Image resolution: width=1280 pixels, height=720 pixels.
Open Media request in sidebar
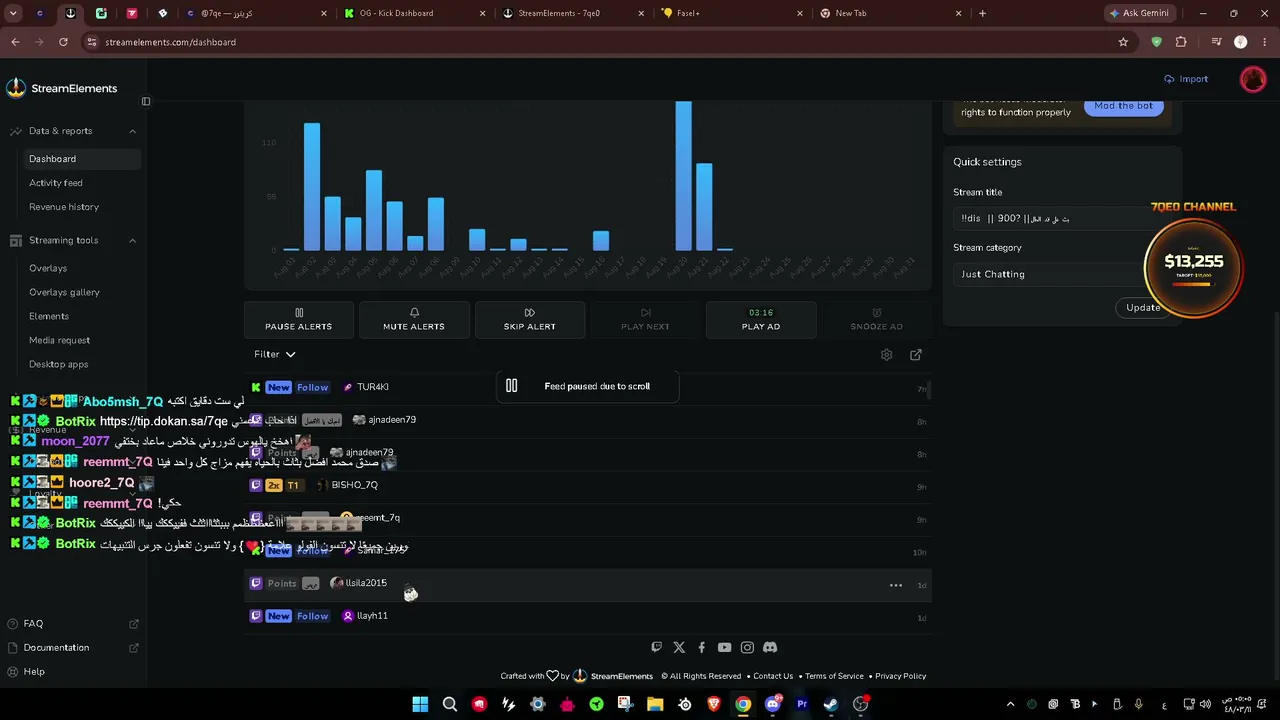pyautogui.click(x=59, y=340)
